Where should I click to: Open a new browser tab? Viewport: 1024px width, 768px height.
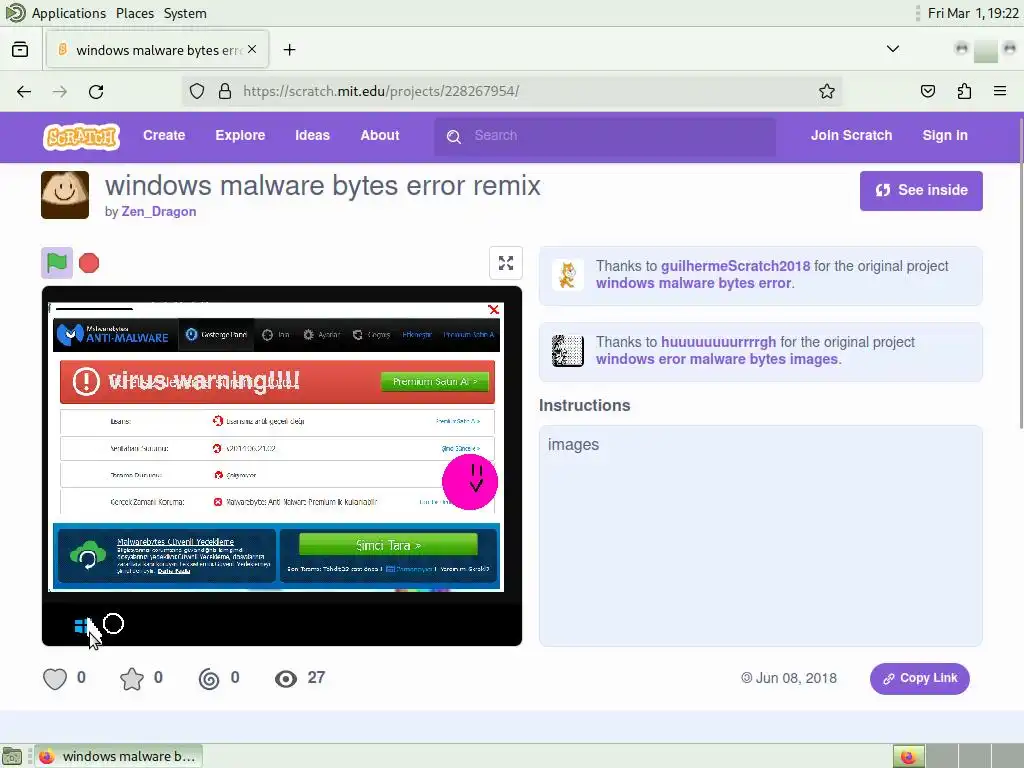[x=289, y=50]
